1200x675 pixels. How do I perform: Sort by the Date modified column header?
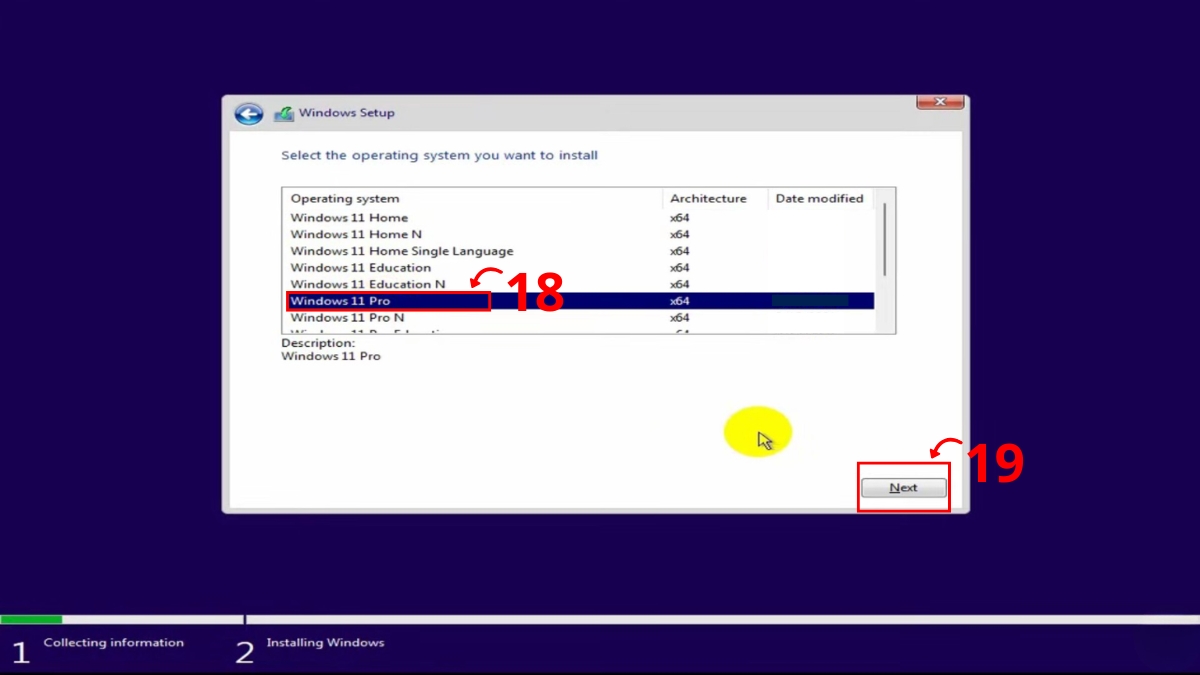pos(820,198)
